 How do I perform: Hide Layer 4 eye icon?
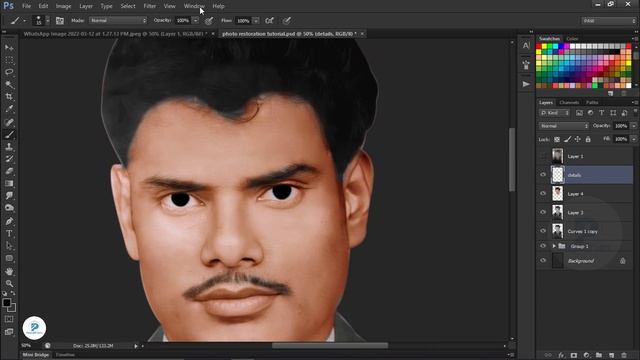pos(543,193)
